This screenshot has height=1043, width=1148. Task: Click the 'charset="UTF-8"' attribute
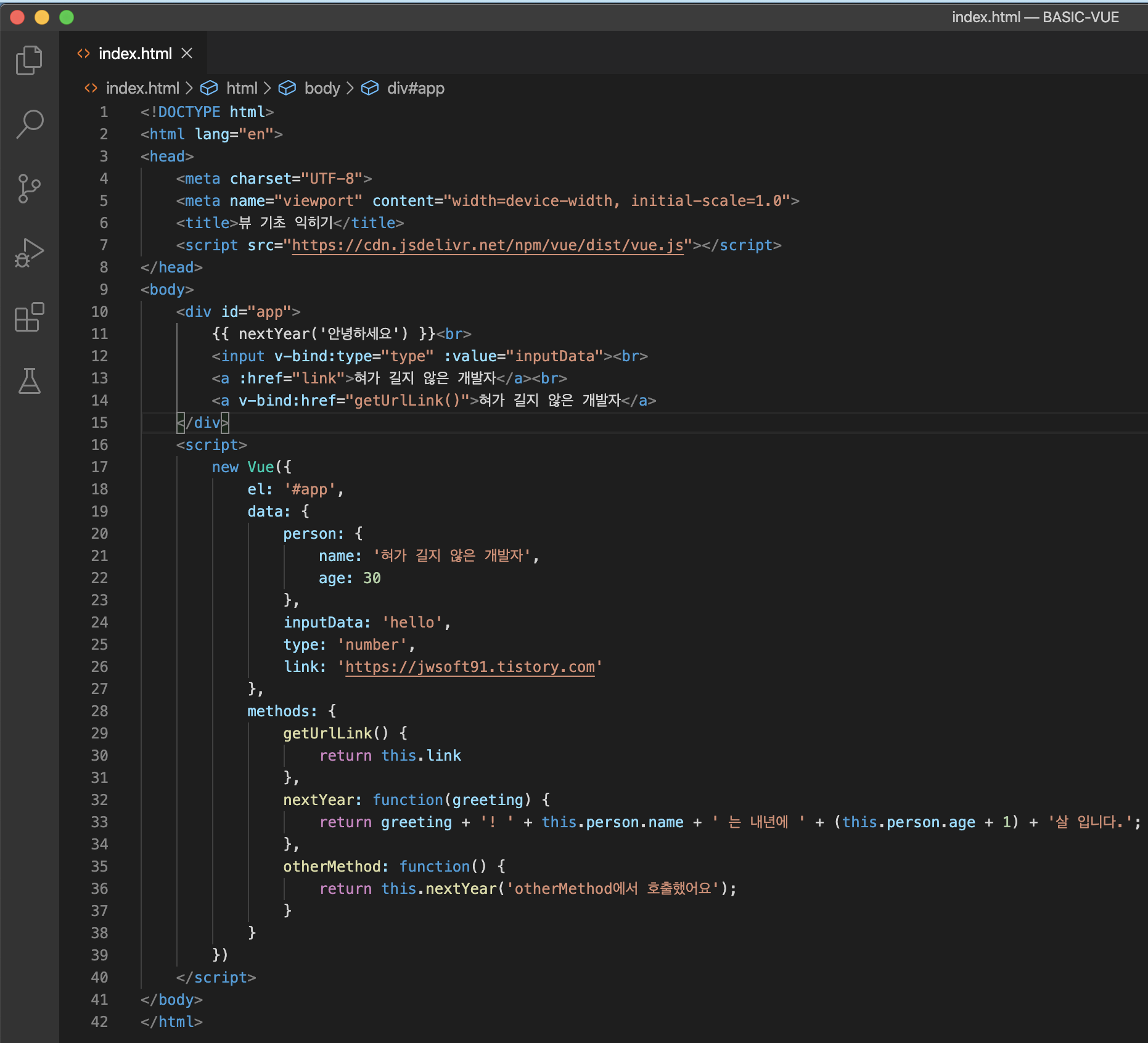click(297, 179)
